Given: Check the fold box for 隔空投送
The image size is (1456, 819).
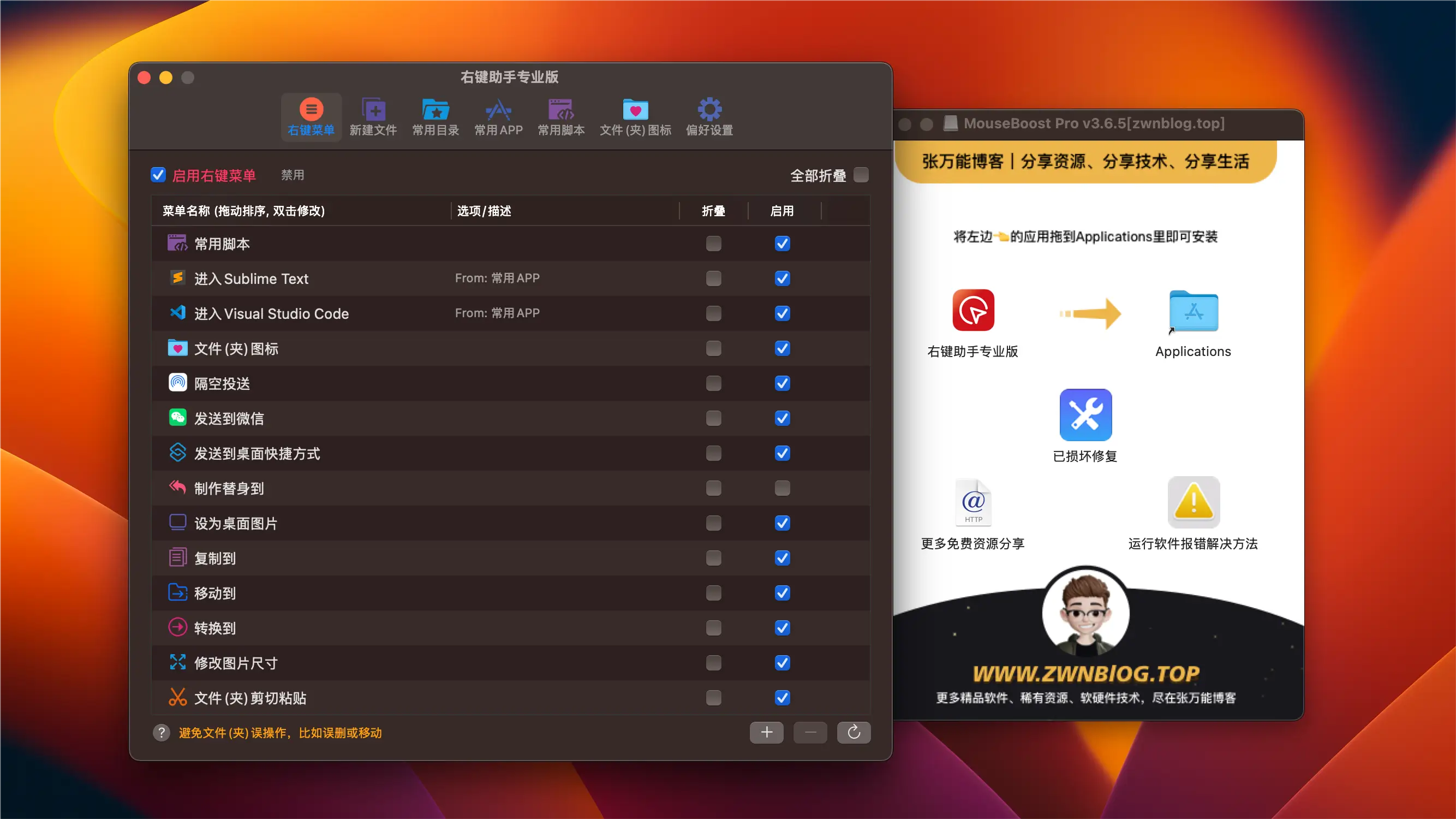Looking at the screenshot, I should pos(713,383).
